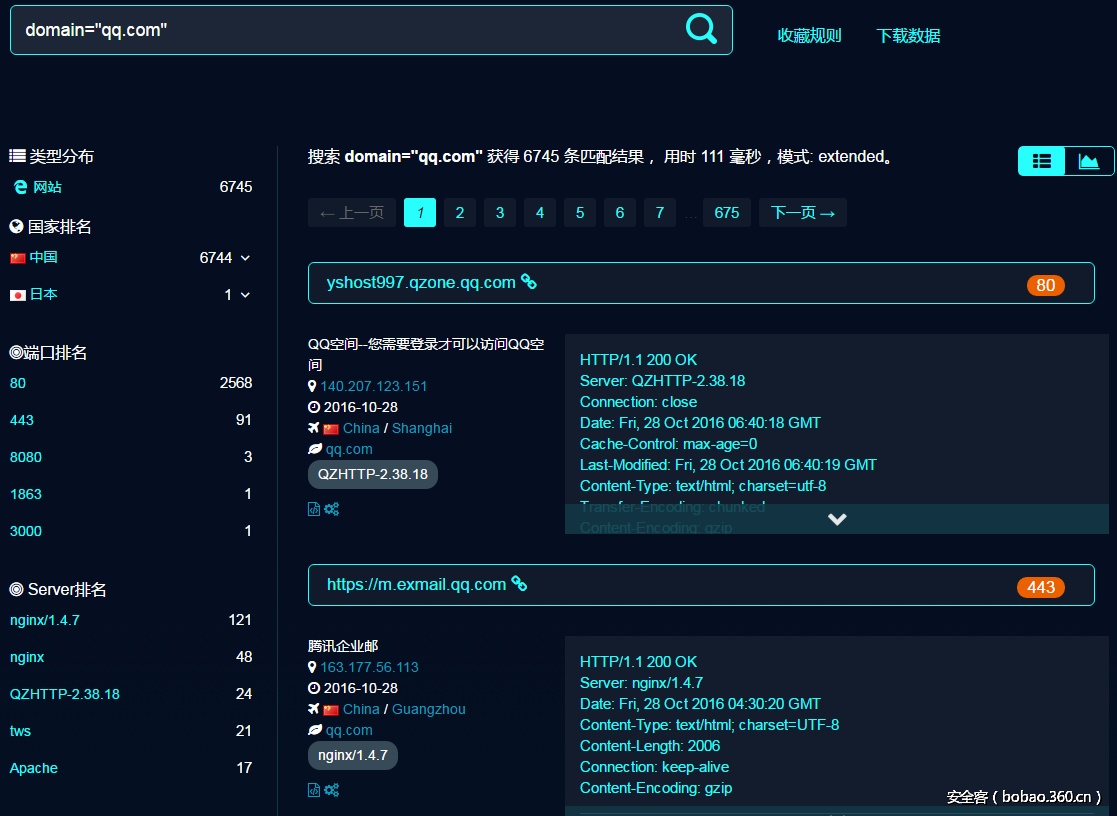Click the 收藏规则 menu item
1117x816 pixels.
809,35
